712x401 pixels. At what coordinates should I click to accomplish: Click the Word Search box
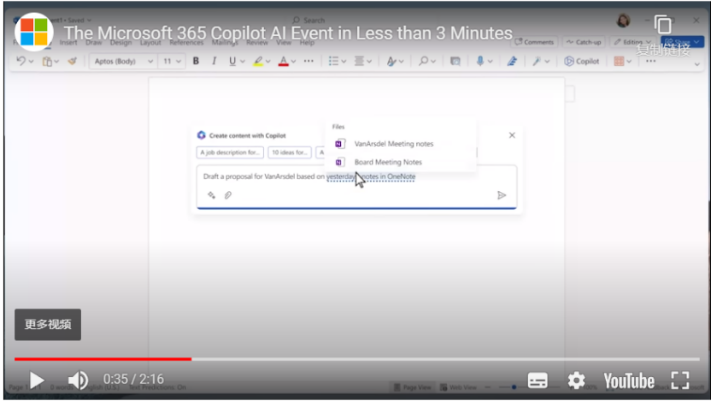pyautogui.click(x=309, y=20)
